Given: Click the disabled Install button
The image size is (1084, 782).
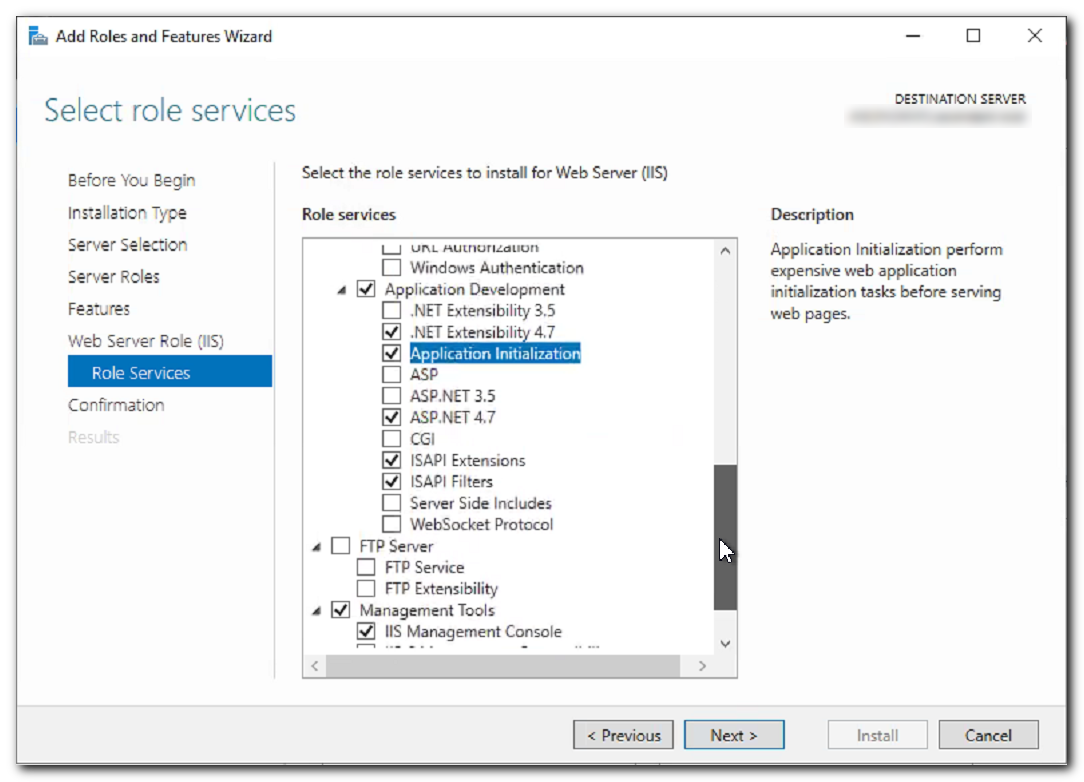Looking at the screenshot, I should click(877, 735).
